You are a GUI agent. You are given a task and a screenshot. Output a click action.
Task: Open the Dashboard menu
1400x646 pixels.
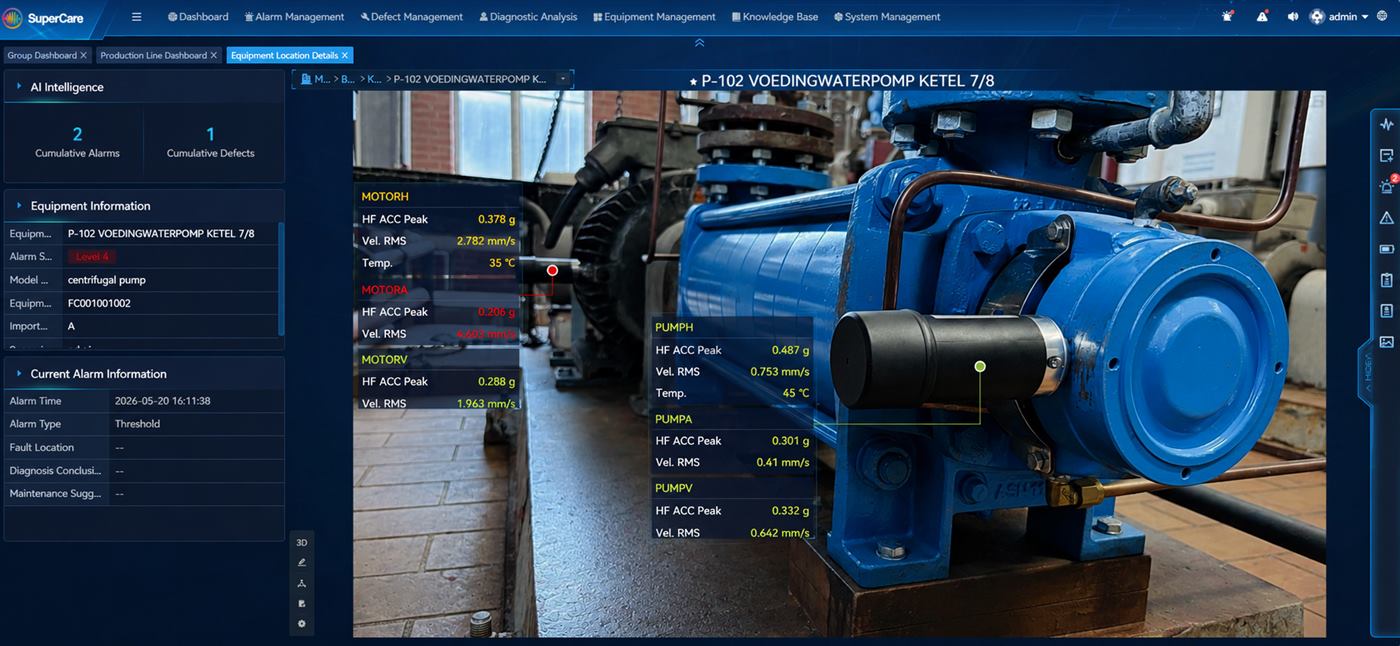(198, 17)
